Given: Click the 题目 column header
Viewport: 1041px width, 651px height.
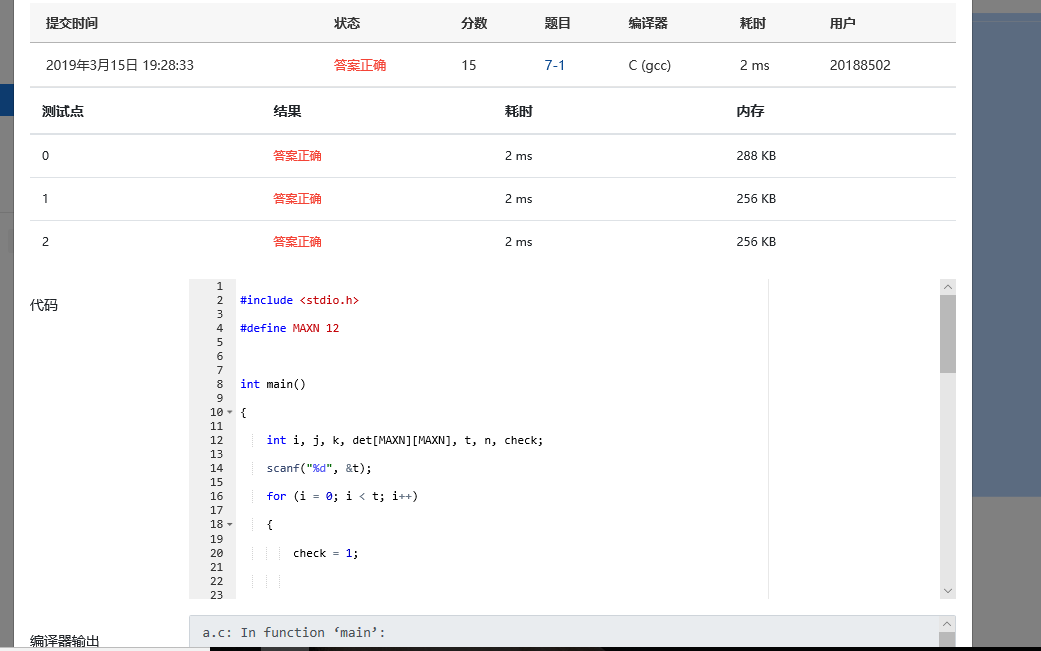Looking at the screenshot, I should [558, 23].
